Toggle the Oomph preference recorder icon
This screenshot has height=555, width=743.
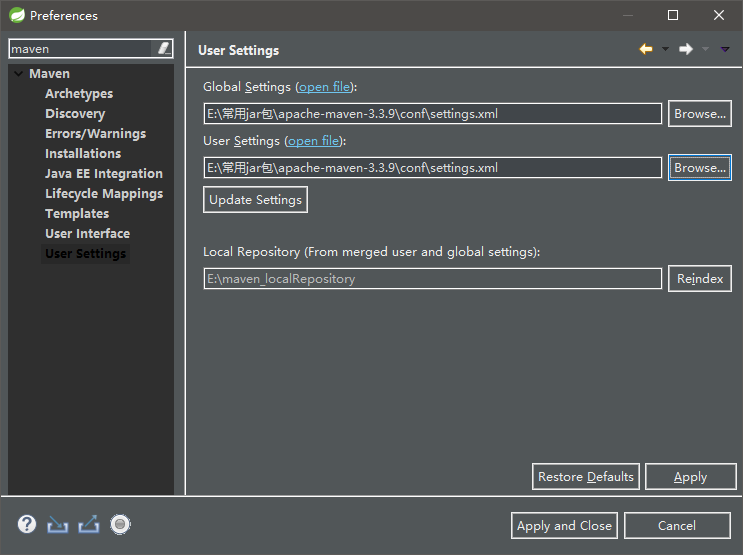pyautogui.click(x=120, y=524)
